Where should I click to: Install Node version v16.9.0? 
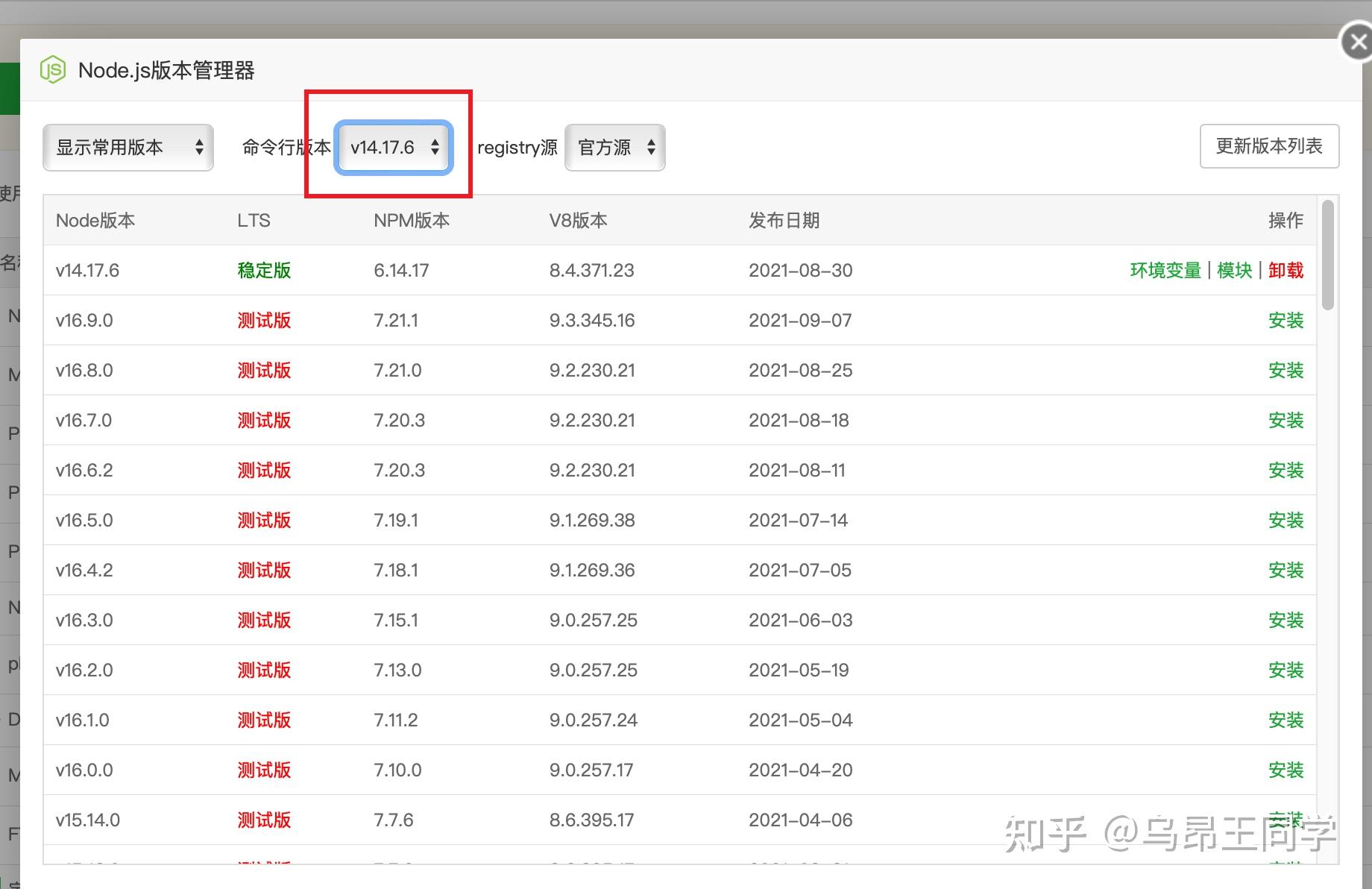tap(1286, 320)
